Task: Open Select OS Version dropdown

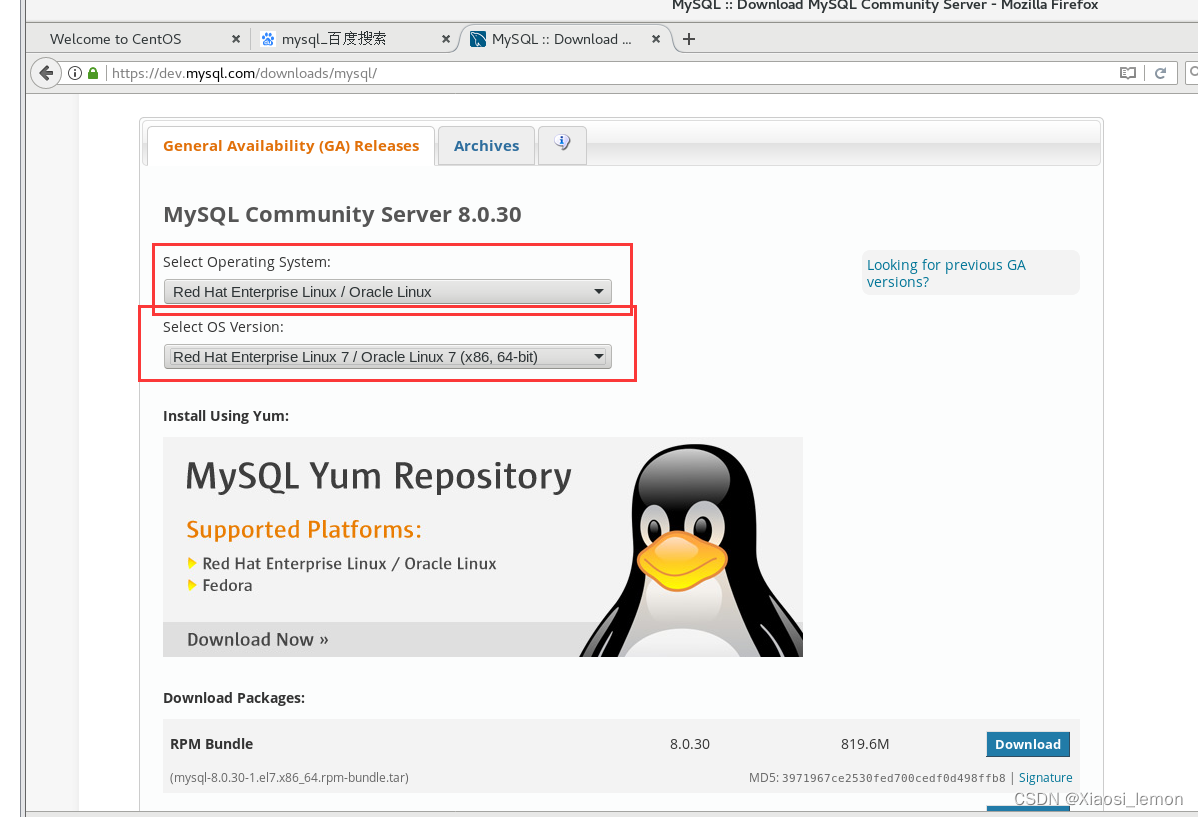Action: (x=387, y=357)
